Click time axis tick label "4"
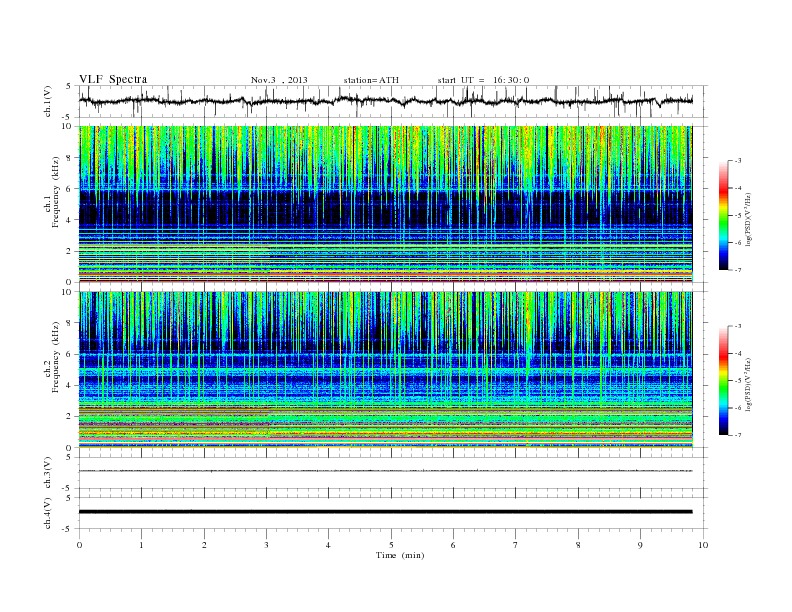792x612 pixels. pyautogui.click(x=328, y=545)
